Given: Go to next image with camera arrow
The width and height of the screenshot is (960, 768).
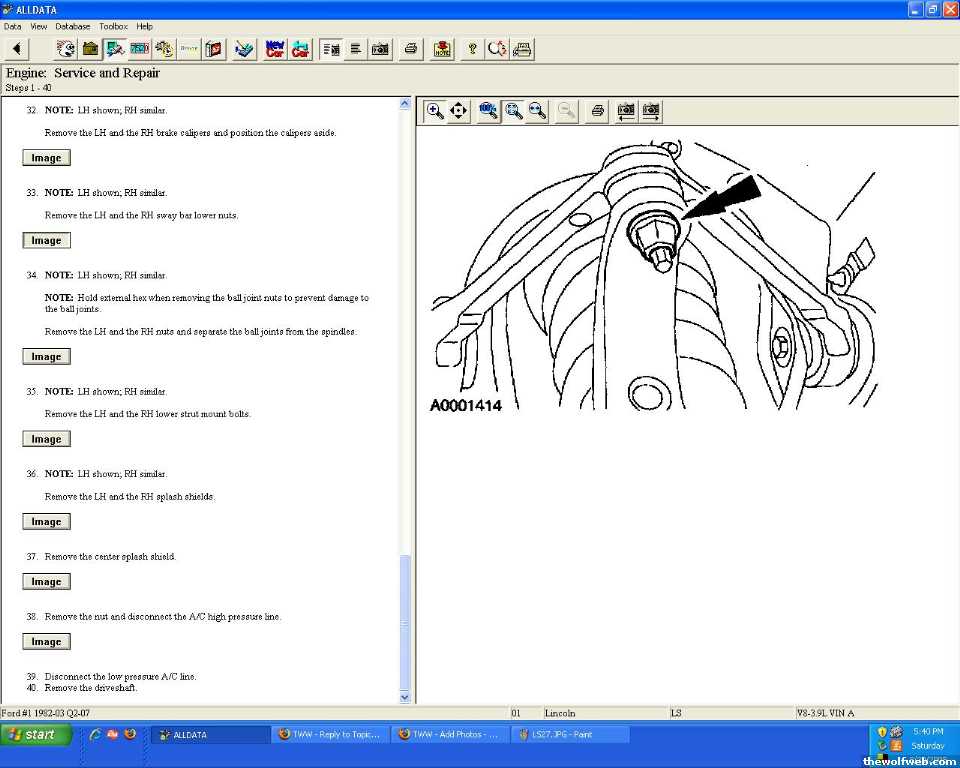Looking at the screenshot, I should (x=651, y=111).
